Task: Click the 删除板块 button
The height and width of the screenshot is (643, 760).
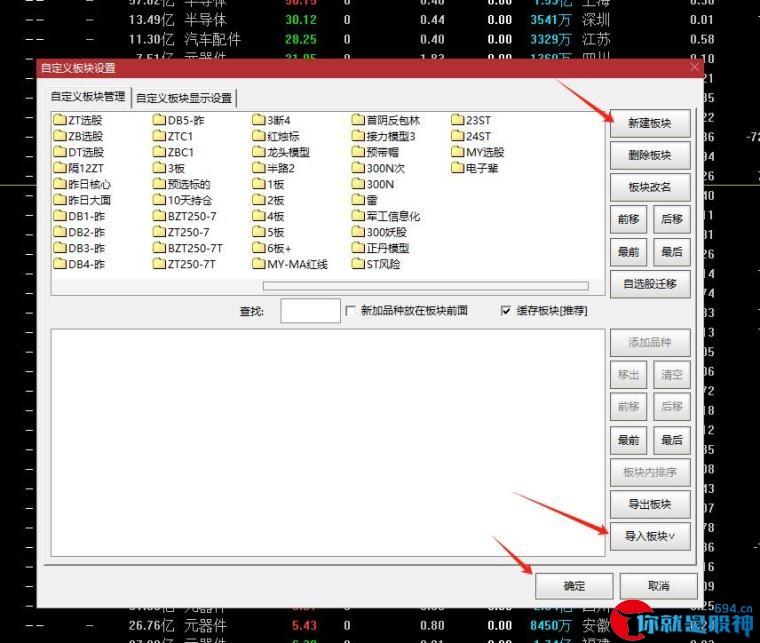Action: point(650,155)
